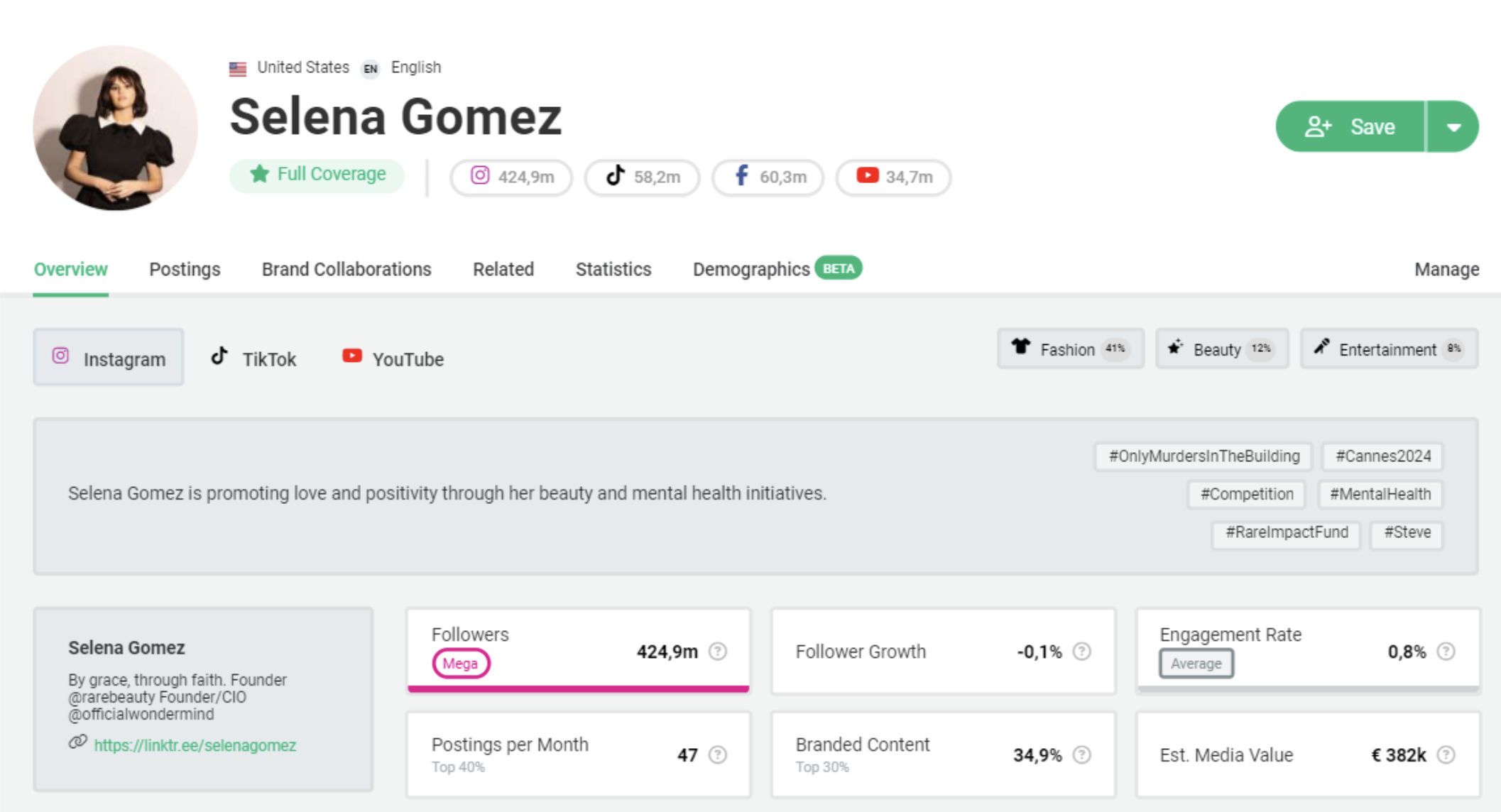1501x812 pixels.
Task: Click the TikTok icon showing 58,2m
Action: [615, 177]
